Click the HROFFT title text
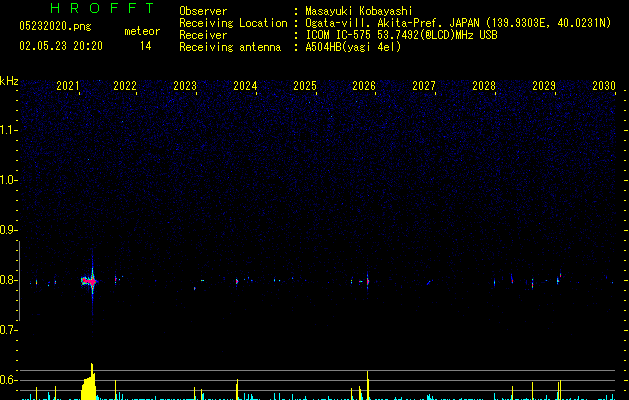629x400 pixels. [x=102, y=8]
